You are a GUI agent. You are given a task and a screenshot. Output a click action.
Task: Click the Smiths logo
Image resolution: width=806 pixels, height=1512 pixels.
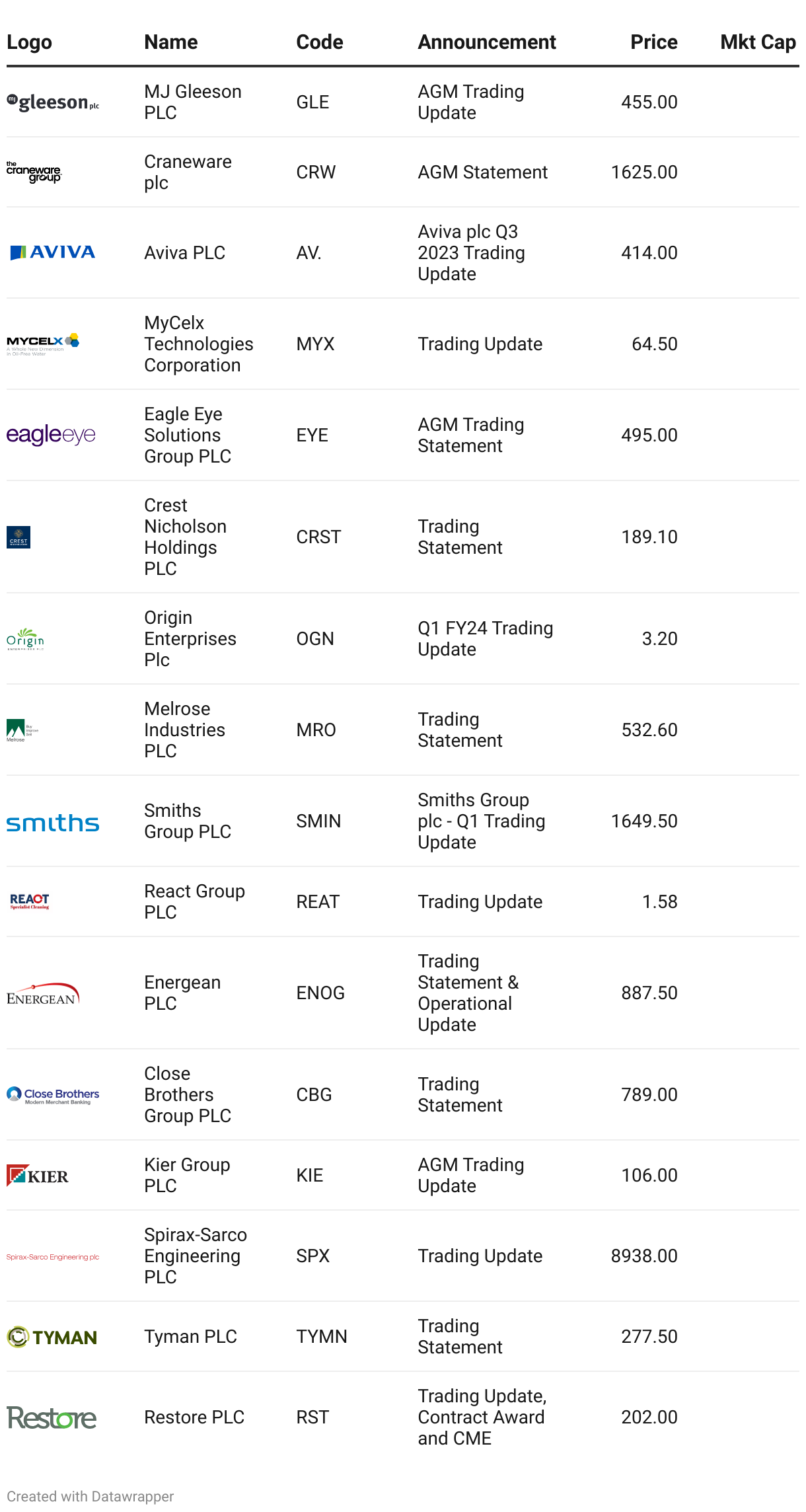[x=53, y=822]
